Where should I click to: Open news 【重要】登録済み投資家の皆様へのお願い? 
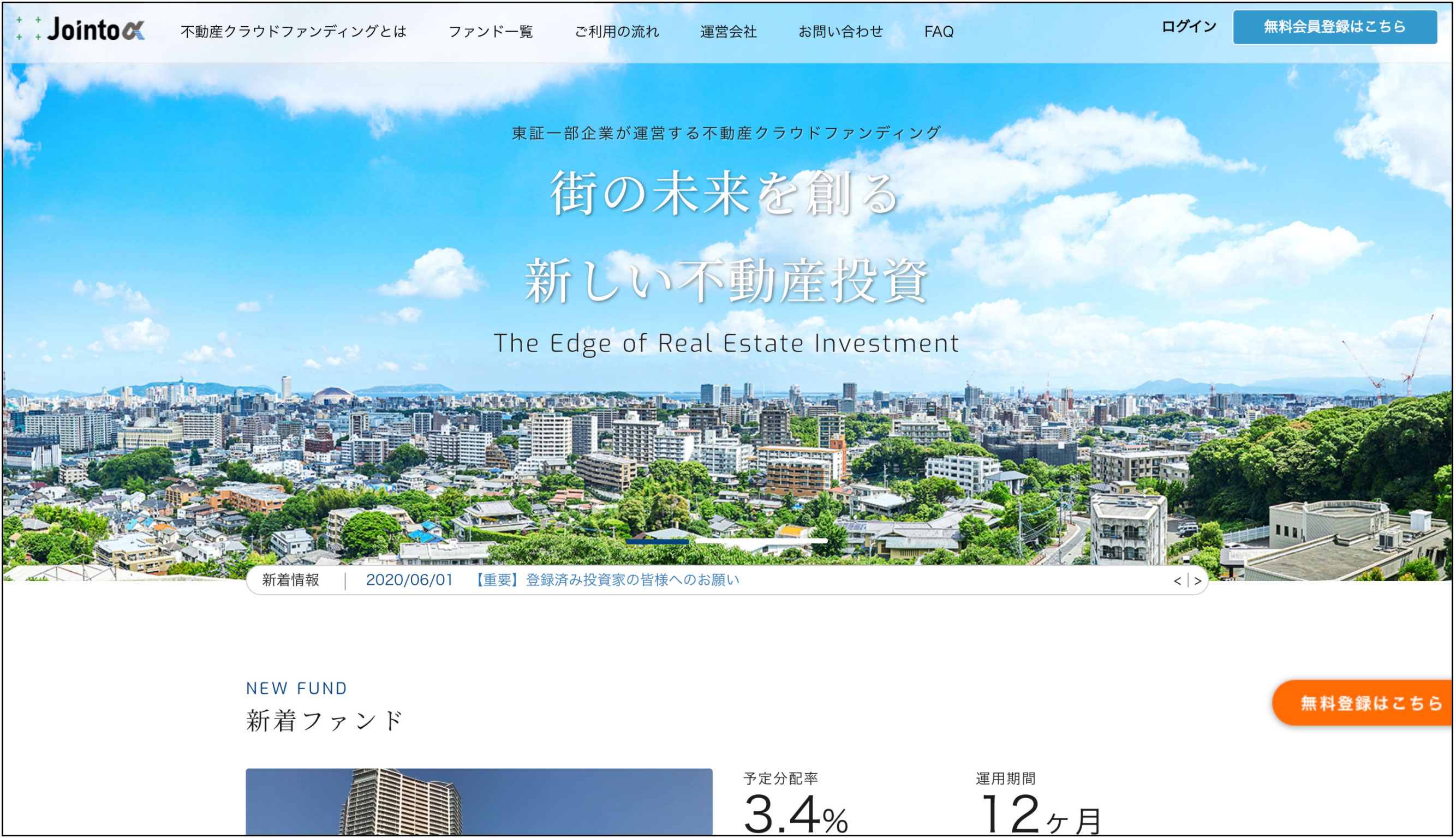tap(607, 580)
